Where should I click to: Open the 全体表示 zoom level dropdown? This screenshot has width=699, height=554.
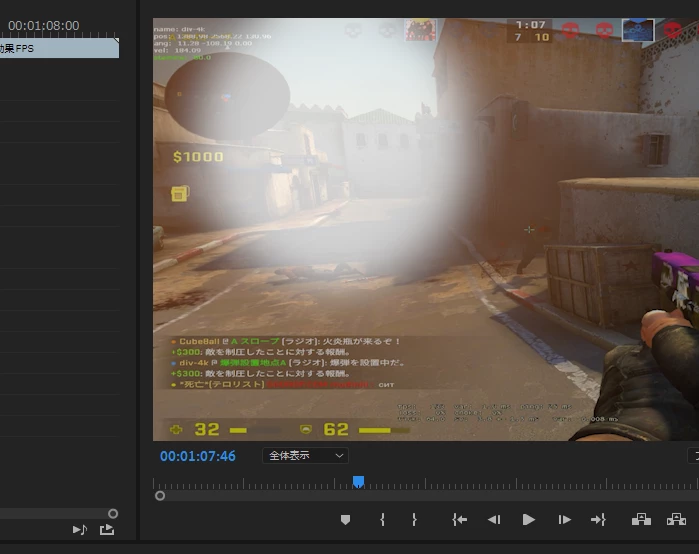click(x=305, y=456)
